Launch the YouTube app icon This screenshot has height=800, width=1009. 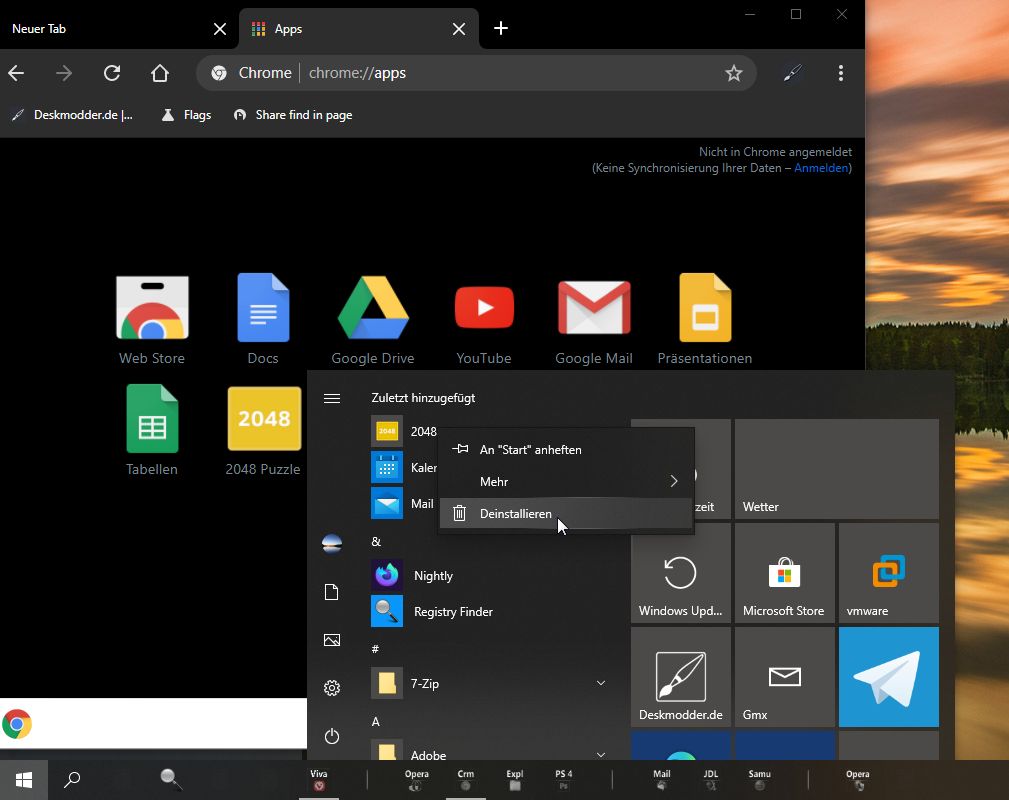(x=484, y=308)
